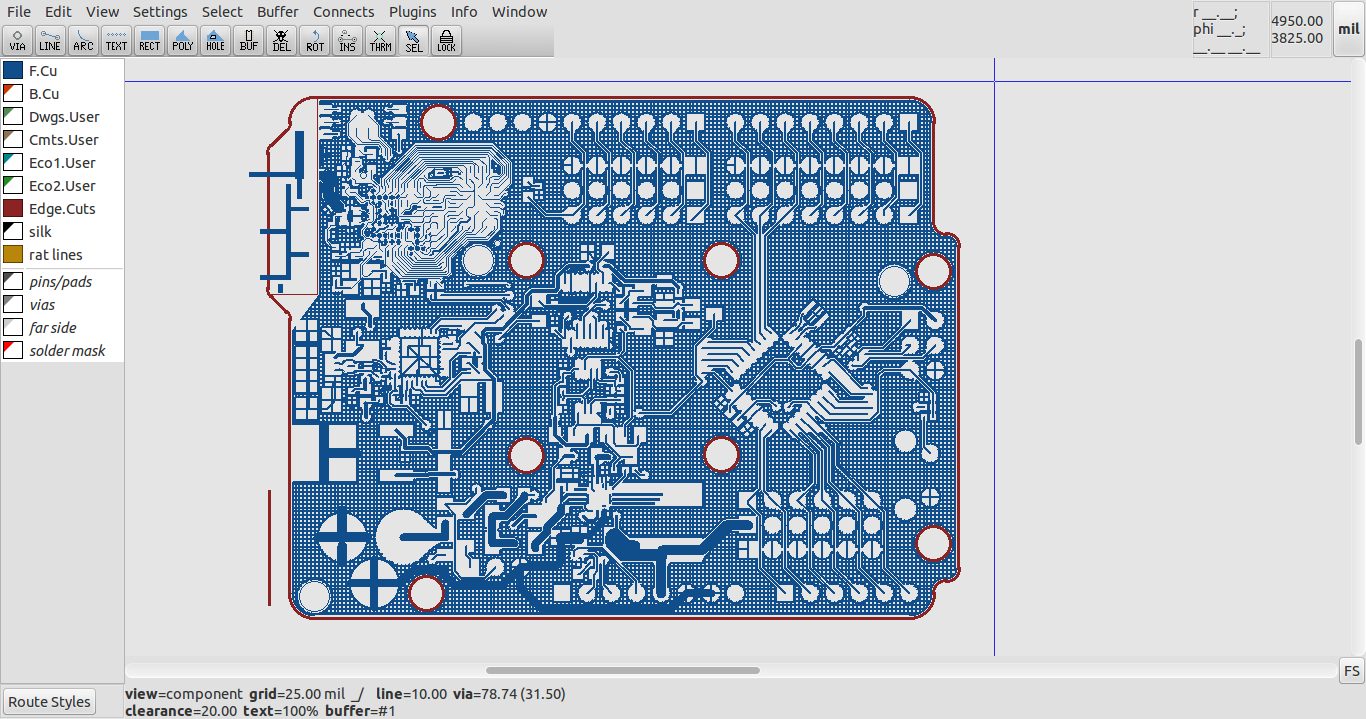The width and height of the screenshot is (1366, 719).
Task: Activate the POLY polygon tool
Action: point(182,41)
